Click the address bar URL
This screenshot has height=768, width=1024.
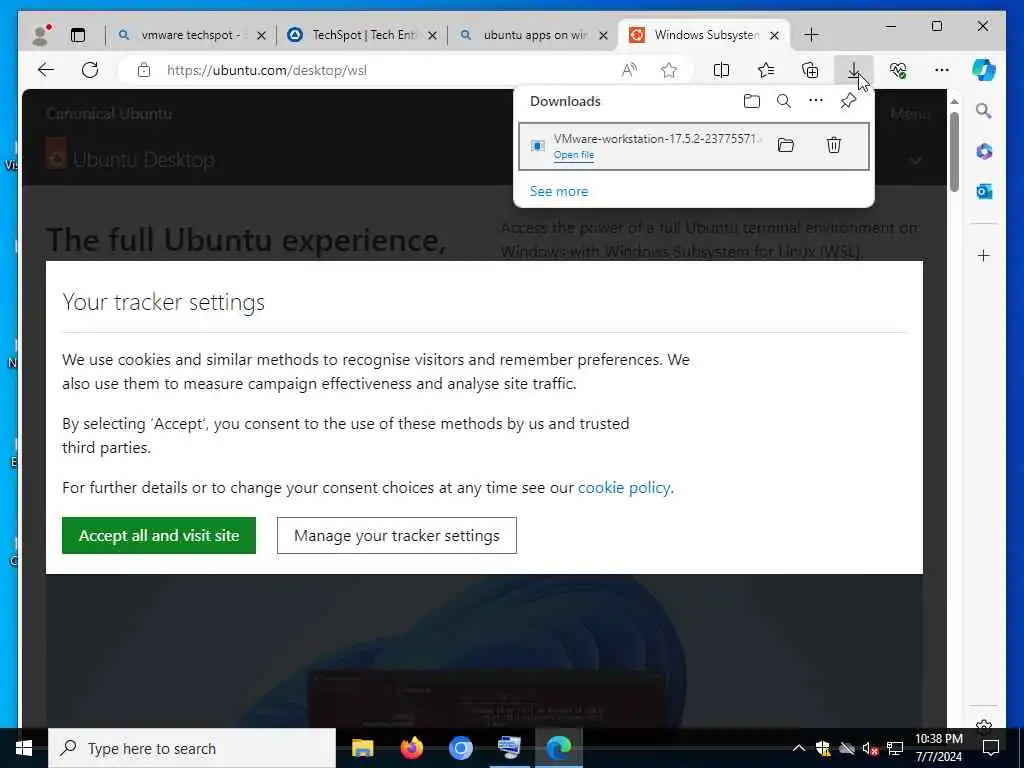(x=266, y=70)
